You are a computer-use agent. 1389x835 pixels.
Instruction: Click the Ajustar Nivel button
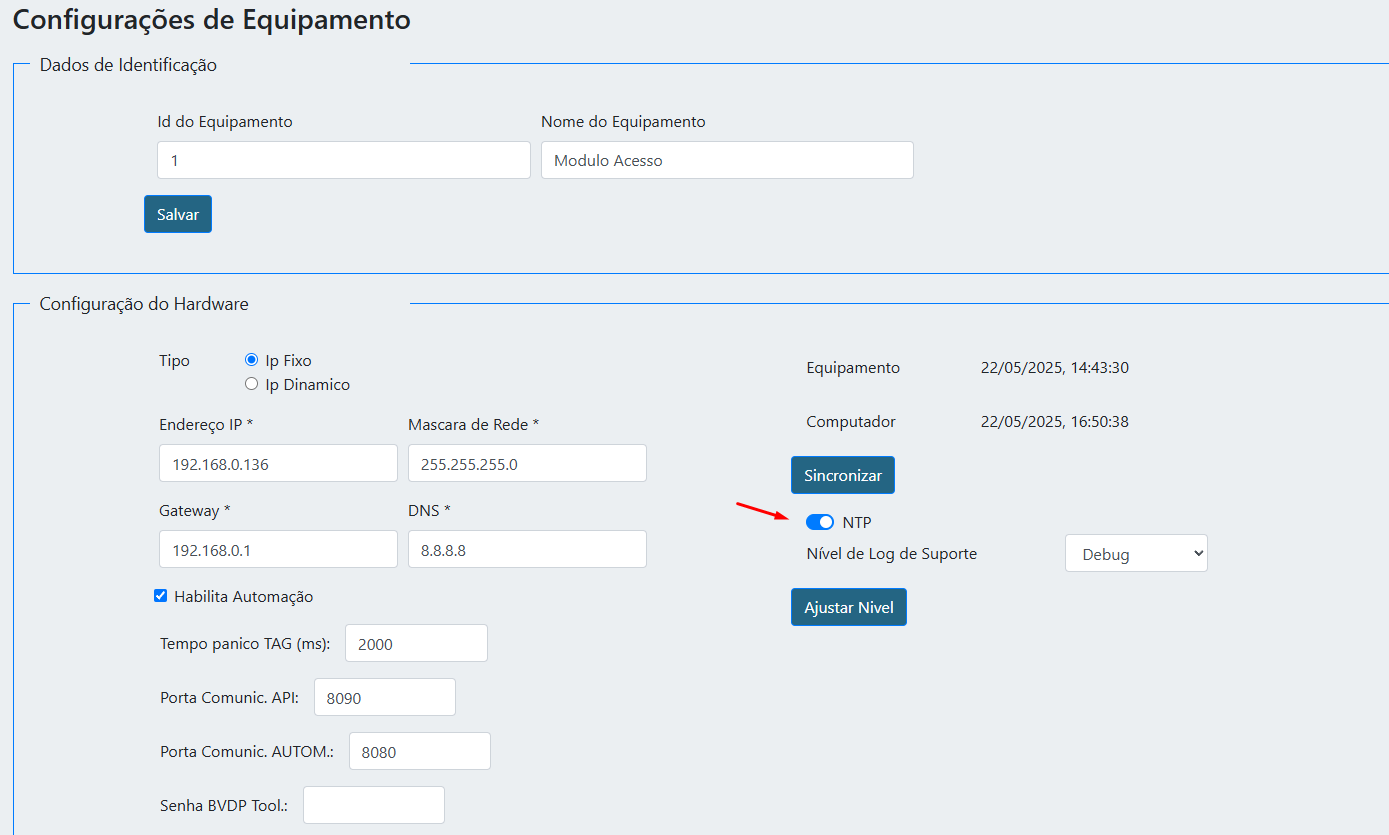848,607
